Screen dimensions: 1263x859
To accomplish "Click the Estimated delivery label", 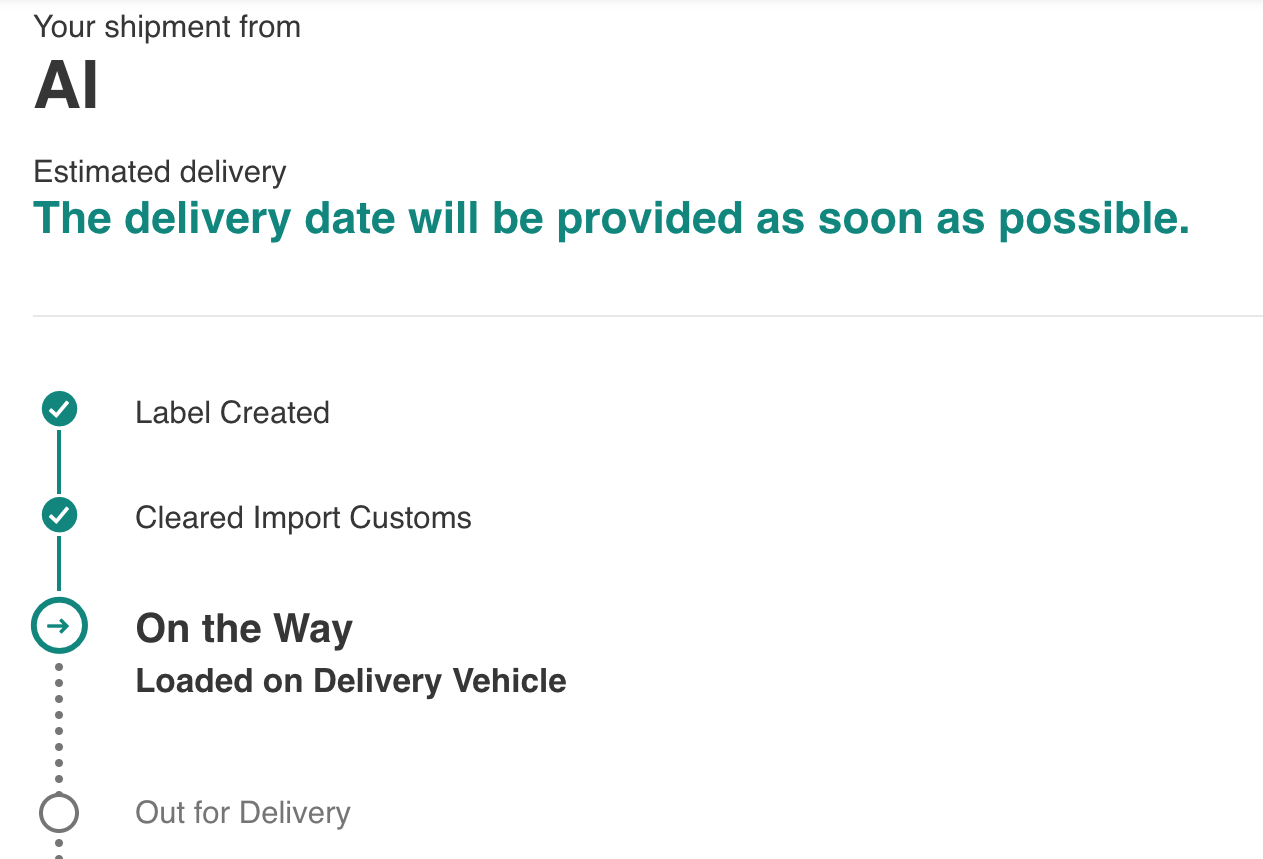I will pos(160,172).
